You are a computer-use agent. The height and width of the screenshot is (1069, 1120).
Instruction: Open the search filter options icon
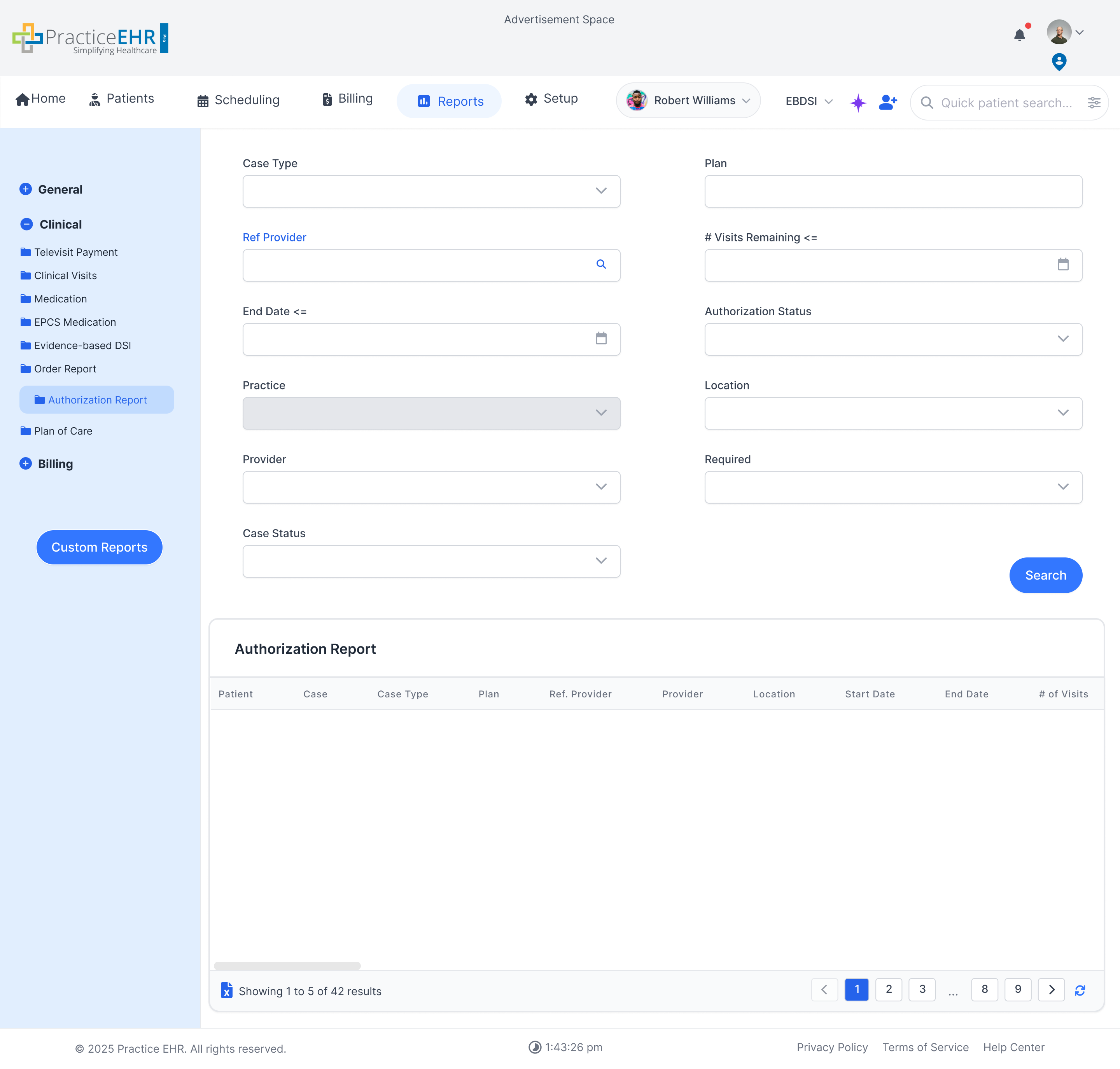click(1094, 103)
